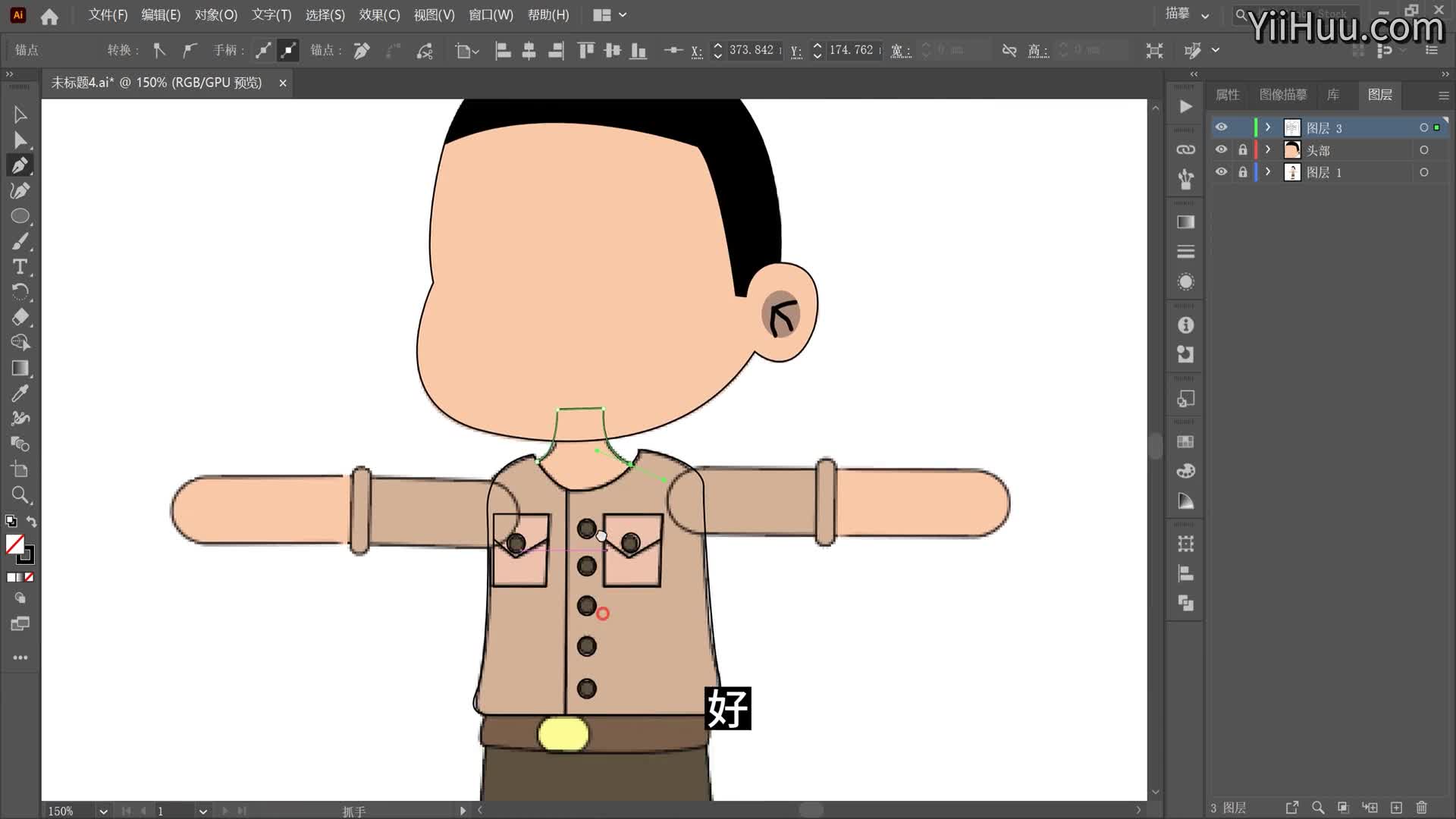Swap fill and stroke arrow

31,521
